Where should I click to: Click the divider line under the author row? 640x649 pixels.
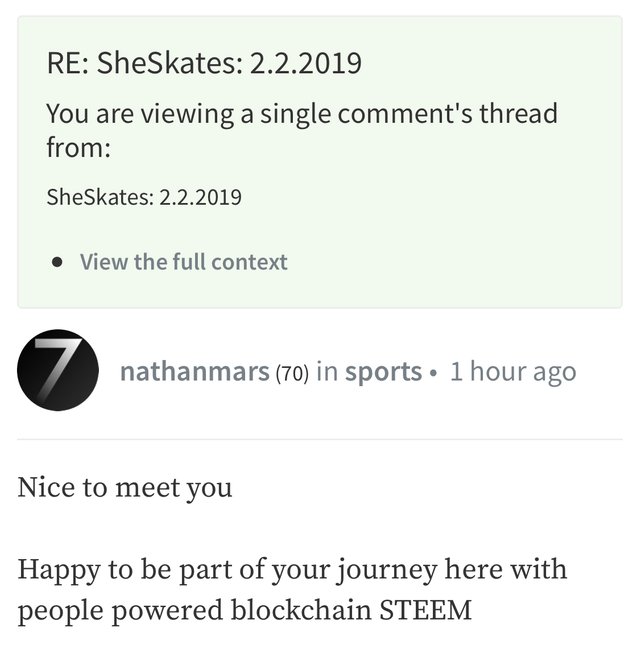320,439
